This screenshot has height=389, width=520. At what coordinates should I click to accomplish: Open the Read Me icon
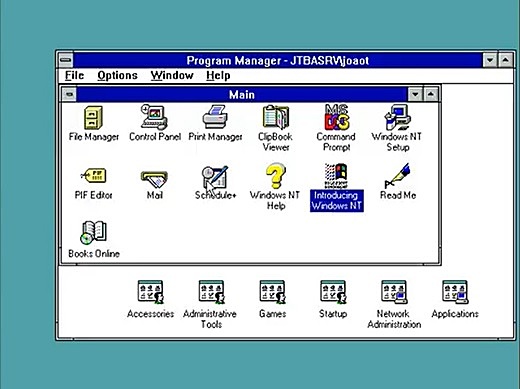[x=397, y=176]
